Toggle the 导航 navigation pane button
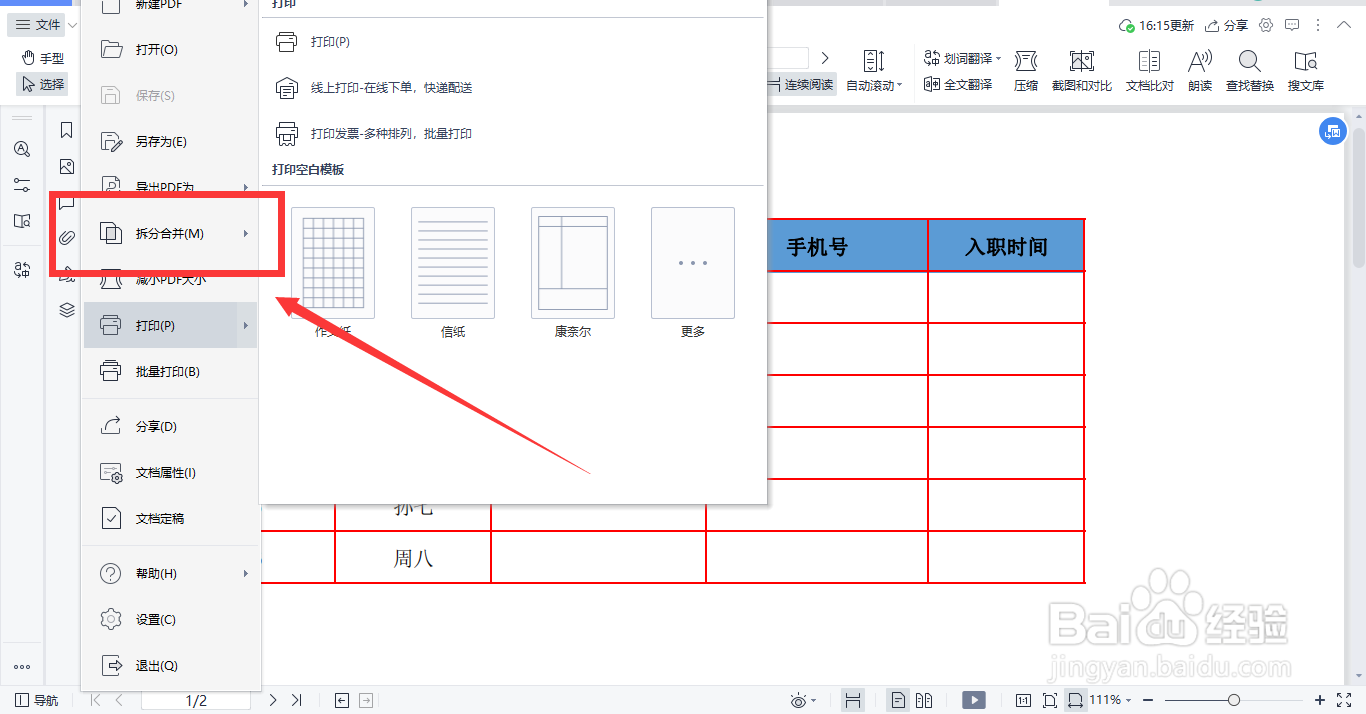Viewport: 1366px width, 714px height. pyautogui.click(x=37, y=701)
